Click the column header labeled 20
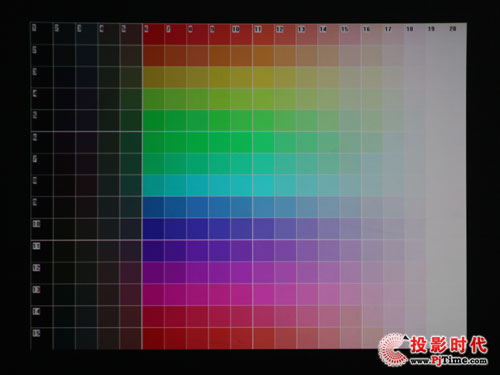 (x=452, y=29)
